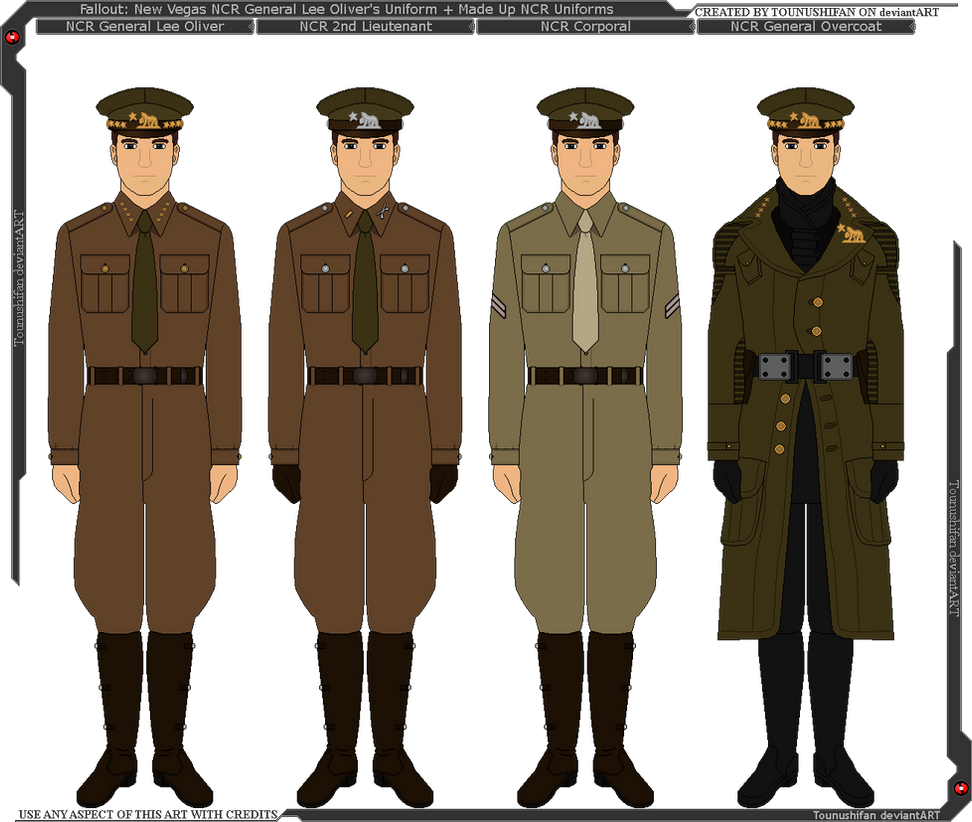972x822 pixels.
Task: Click the General Lee Oliver uniform figure
Action: (x=144, y=447)
